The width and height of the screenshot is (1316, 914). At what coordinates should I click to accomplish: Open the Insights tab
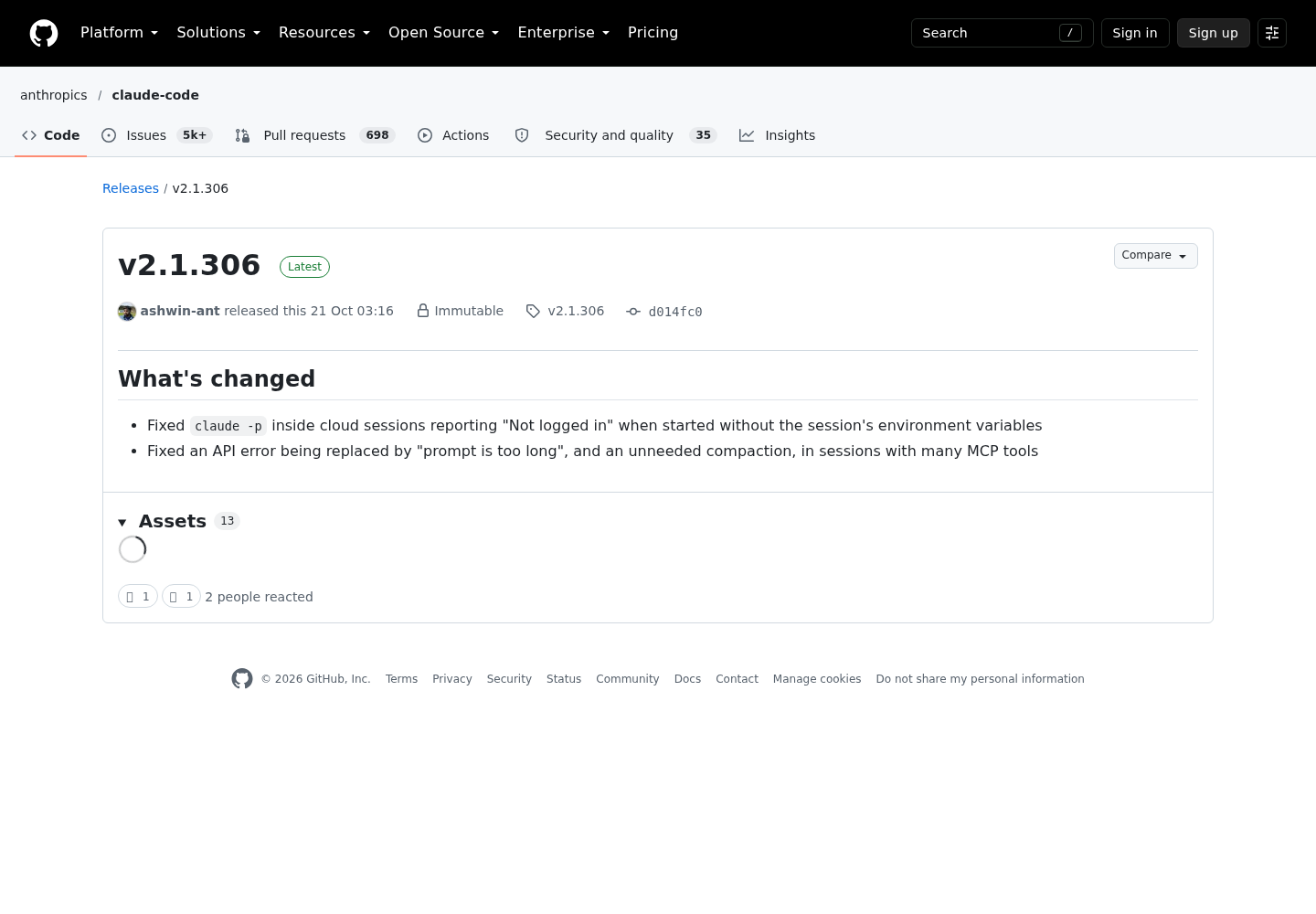778,135
